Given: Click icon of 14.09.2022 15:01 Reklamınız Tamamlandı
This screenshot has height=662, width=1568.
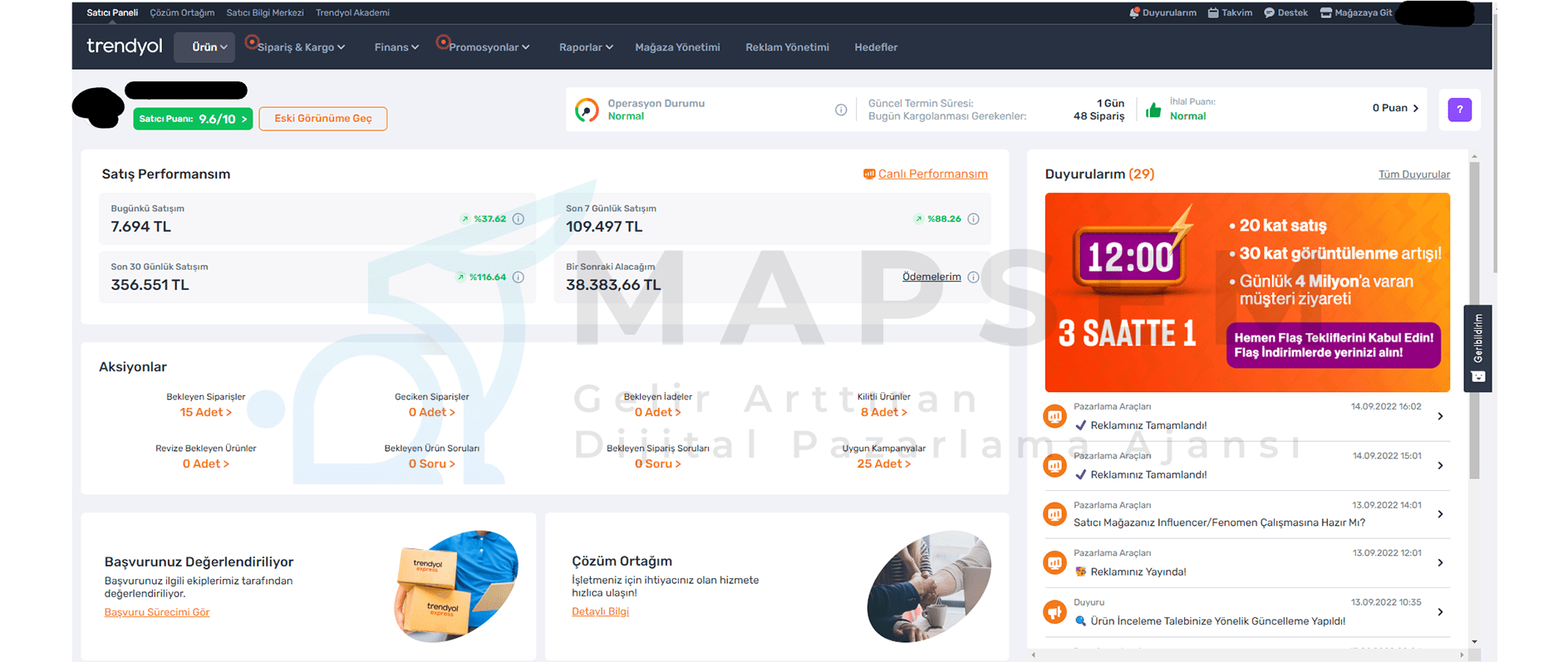Looking at the screenshot, I should click(x=1054, y=465).
